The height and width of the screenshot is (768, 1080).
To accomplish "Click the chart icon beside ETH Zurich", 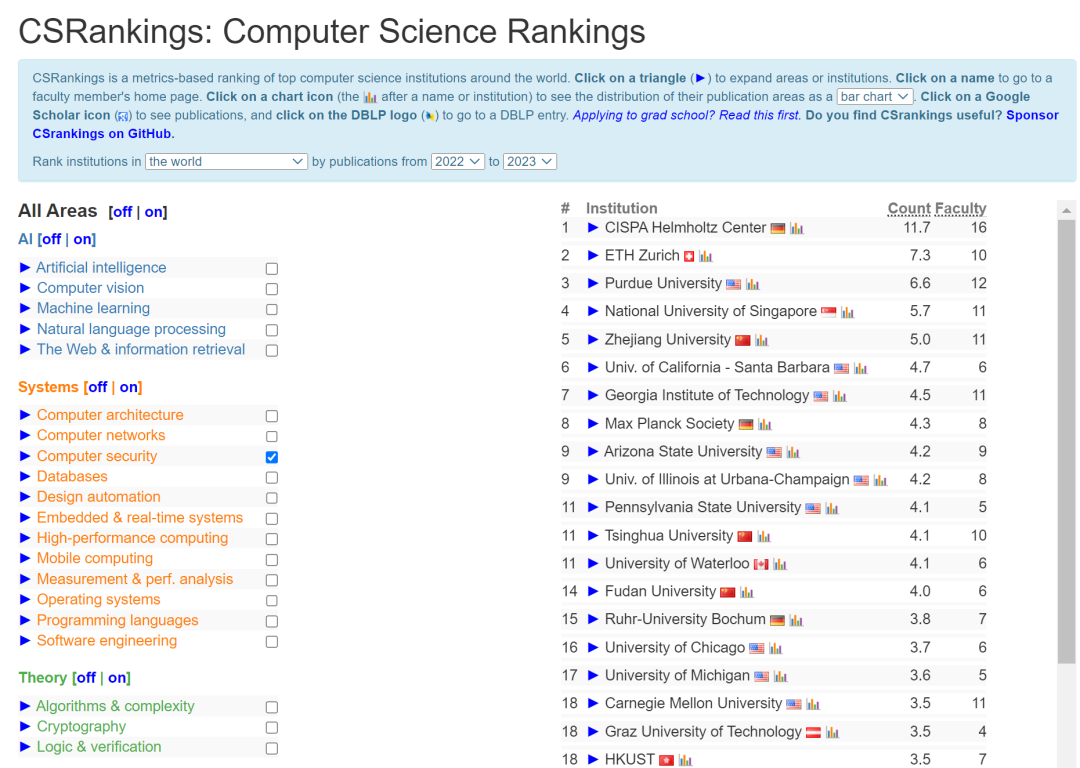I will coord(706,255).
